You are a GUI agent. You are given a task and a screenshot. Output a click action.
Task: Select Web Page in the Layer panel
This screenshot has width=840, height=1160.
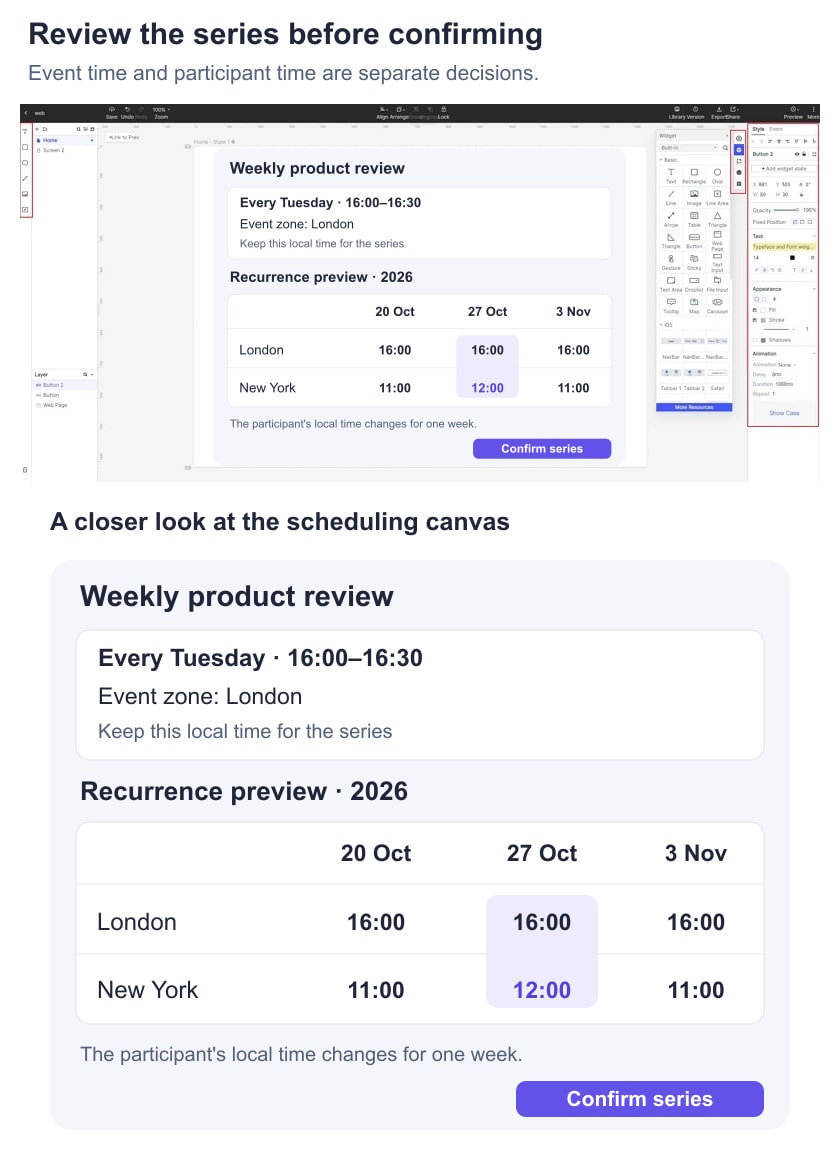(64, 405)
